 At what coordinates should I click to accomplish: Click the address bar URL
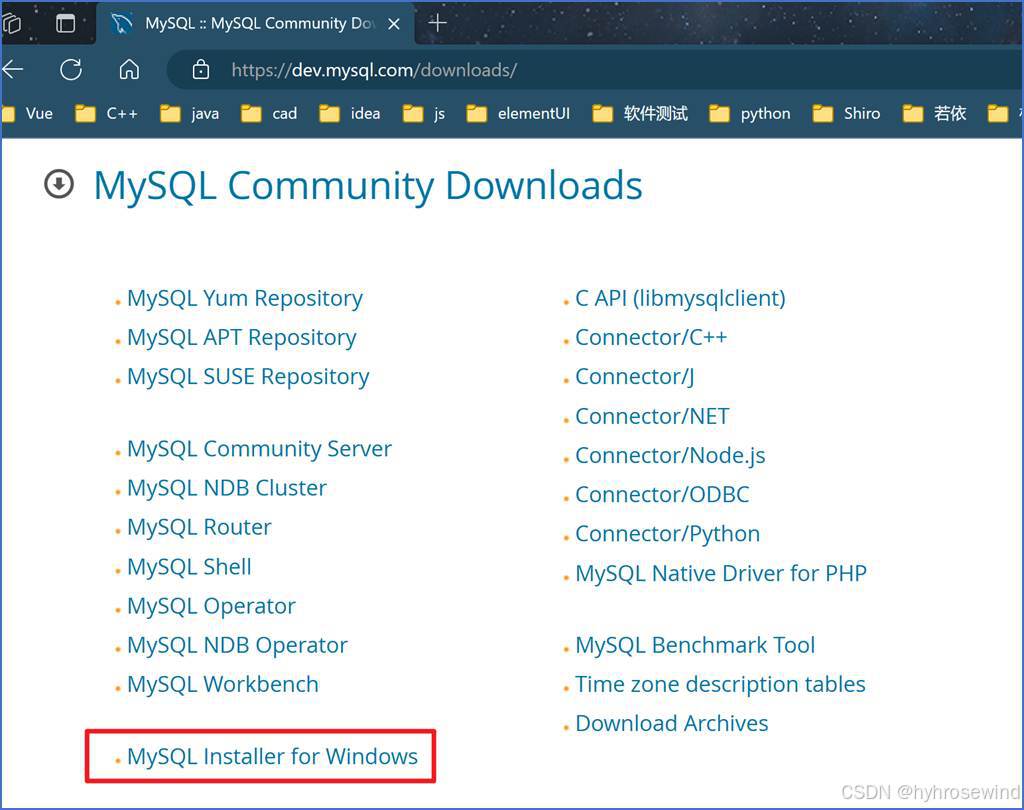point(374,70)
